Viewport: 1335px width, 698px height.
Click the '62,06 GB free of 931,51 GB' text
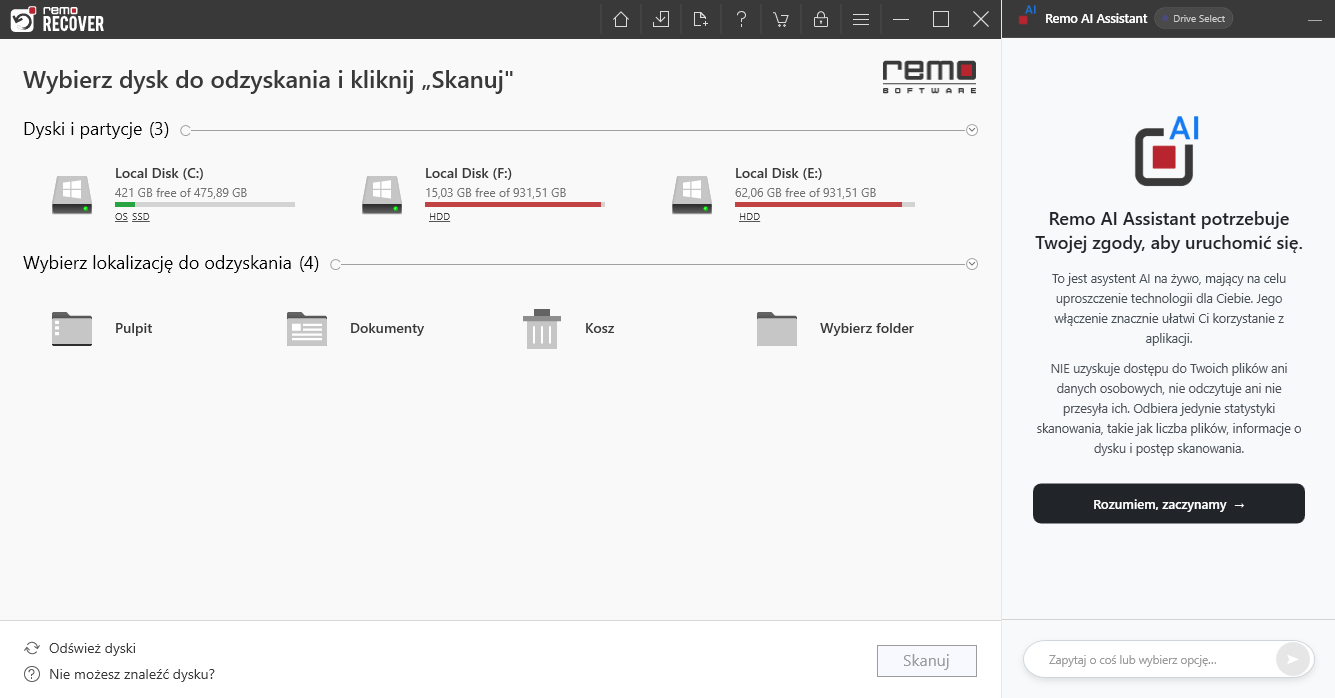point(805,192)
